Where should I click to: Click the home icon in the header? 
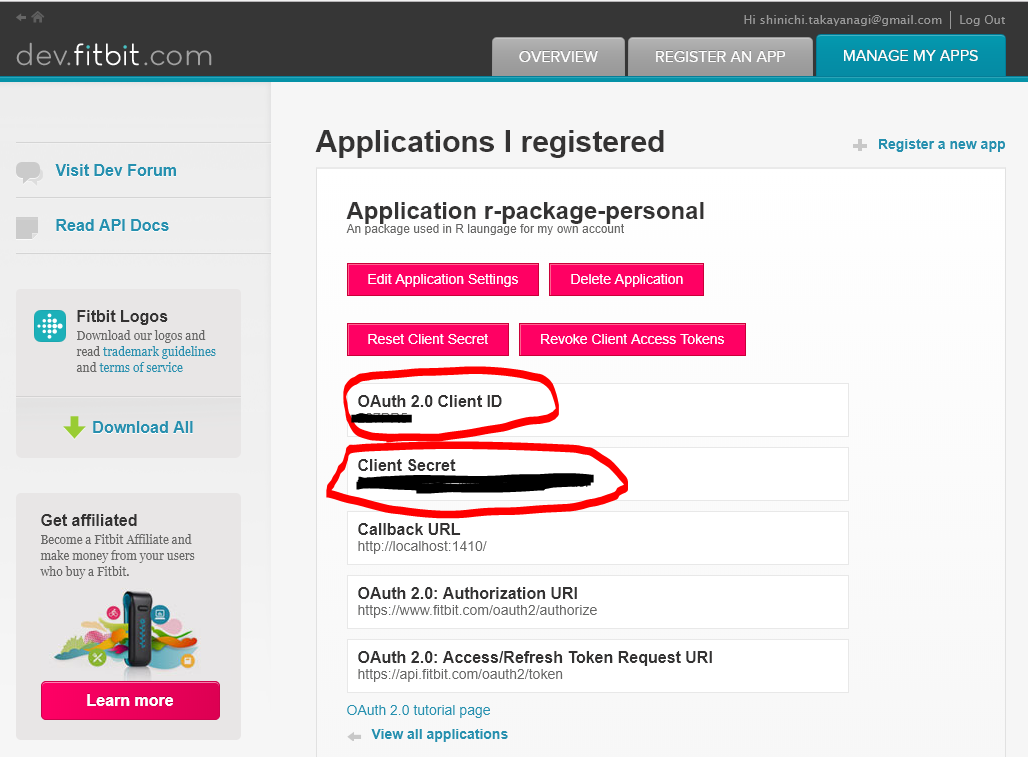[x=38, y=17]
